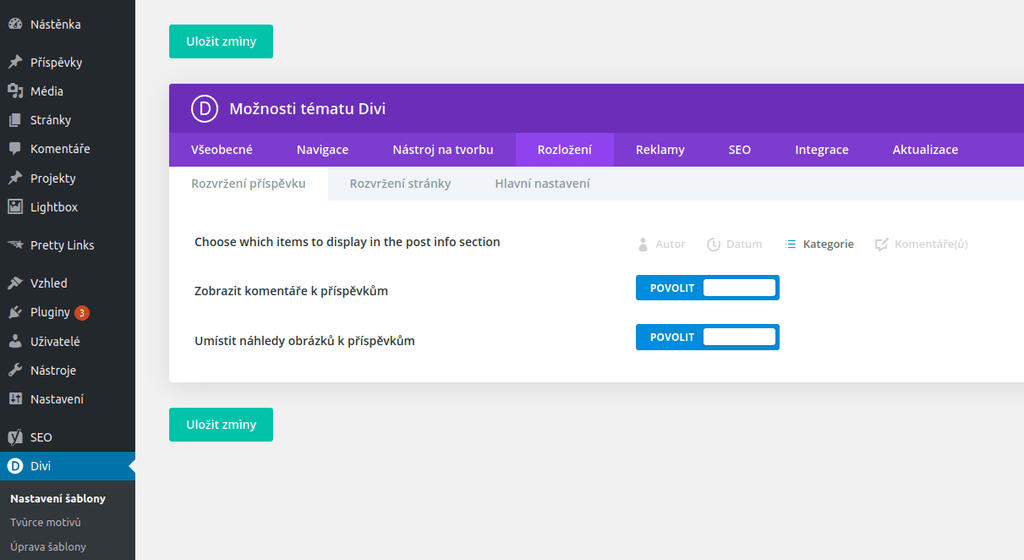Click the Divi logo in panel header
Image resolution: width=1024 pixels, height=560 pixels.
click(x=204, y=108)
